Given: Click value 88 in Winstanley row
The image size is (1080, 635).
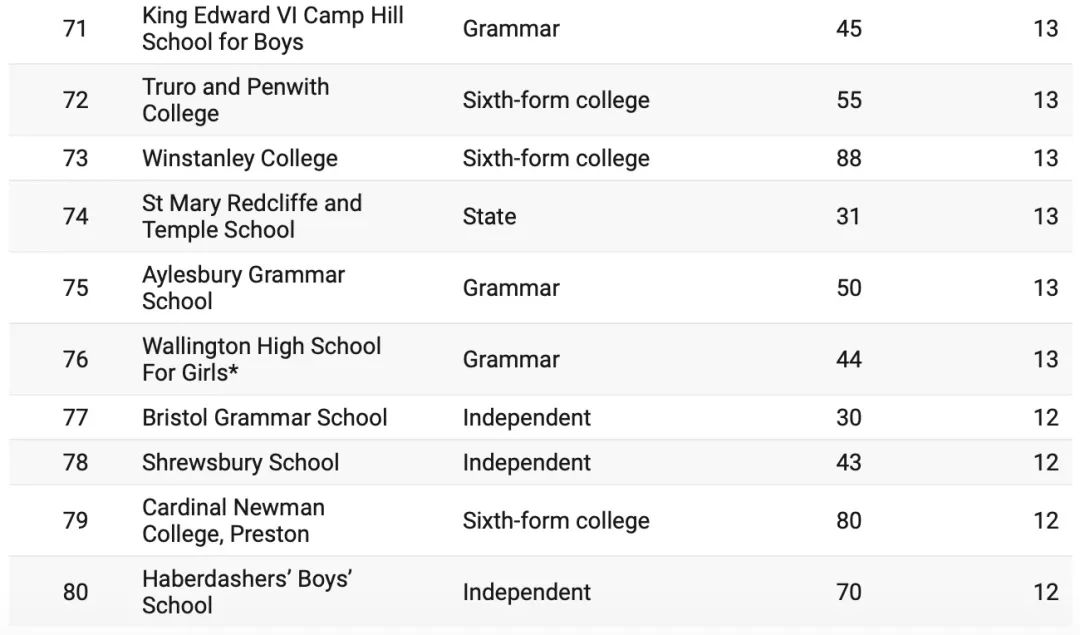Looking at the screenshot, I should [848, 158].
